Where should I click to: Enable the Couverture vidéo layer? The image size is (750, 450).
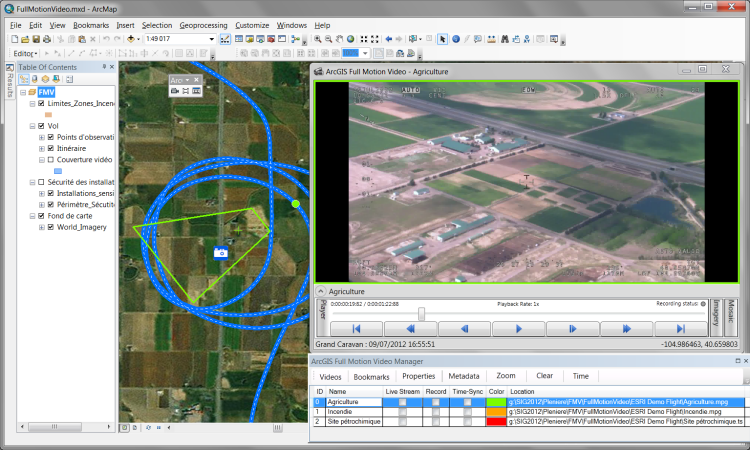click(51, 159)
